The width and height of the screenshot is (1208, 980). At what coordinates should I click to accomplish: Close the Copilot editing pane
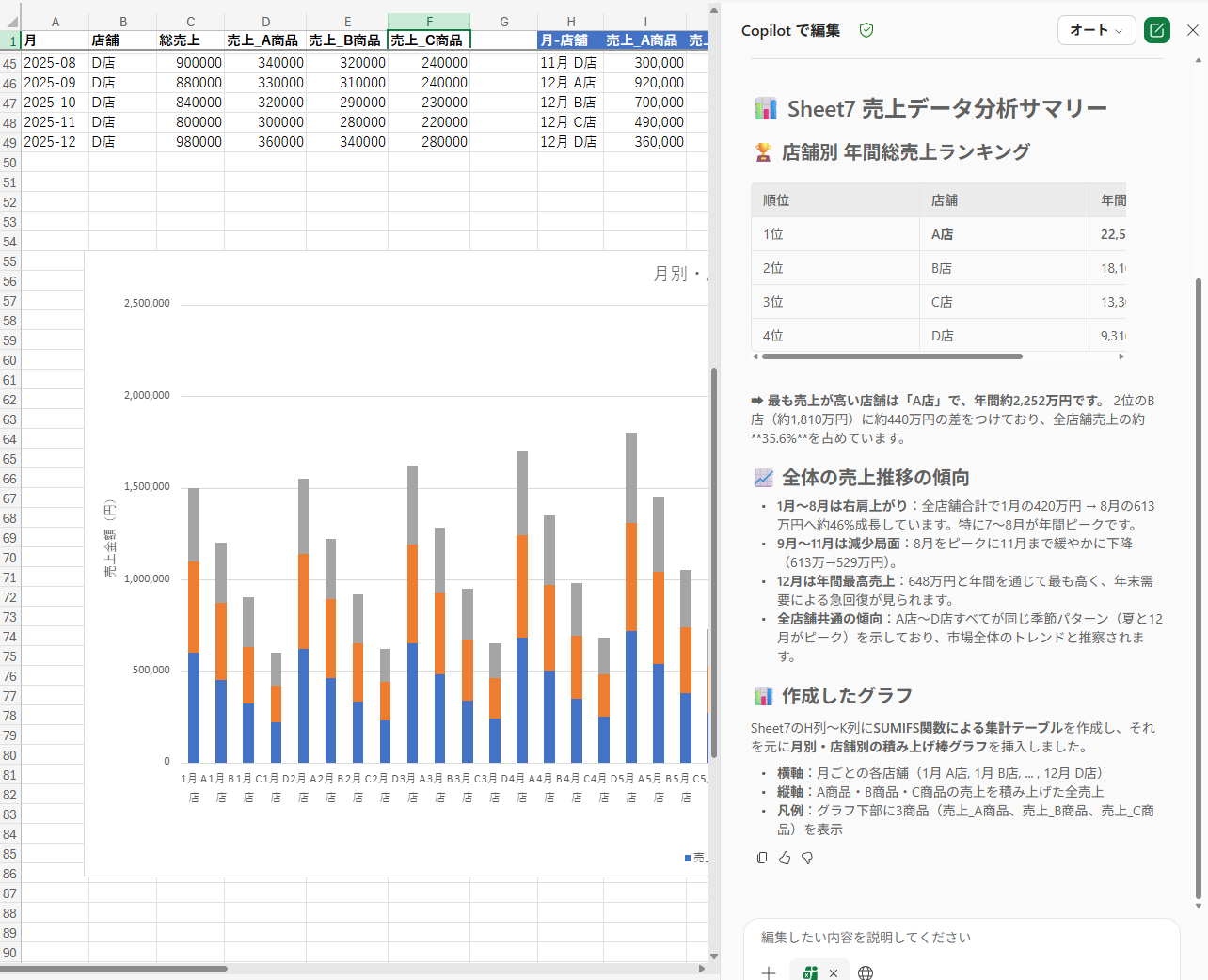click(x=1192, y=30)
